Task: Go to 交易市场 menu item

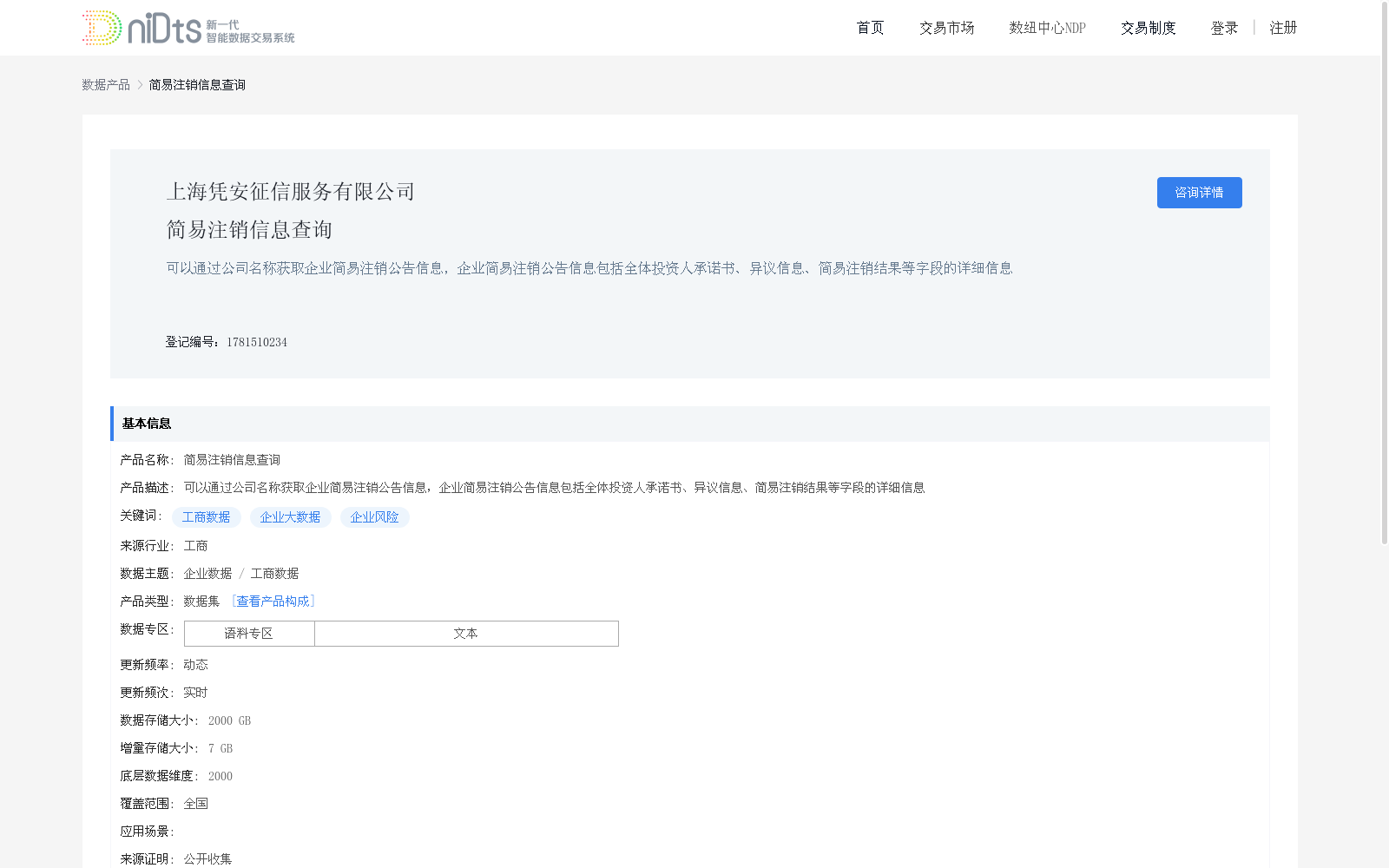Action: (946, 28)
